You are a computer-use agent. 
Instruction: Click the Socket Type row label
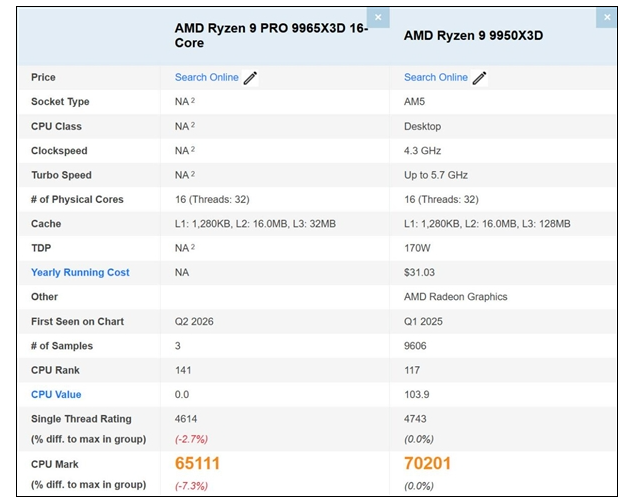click(x=60, y=102)
